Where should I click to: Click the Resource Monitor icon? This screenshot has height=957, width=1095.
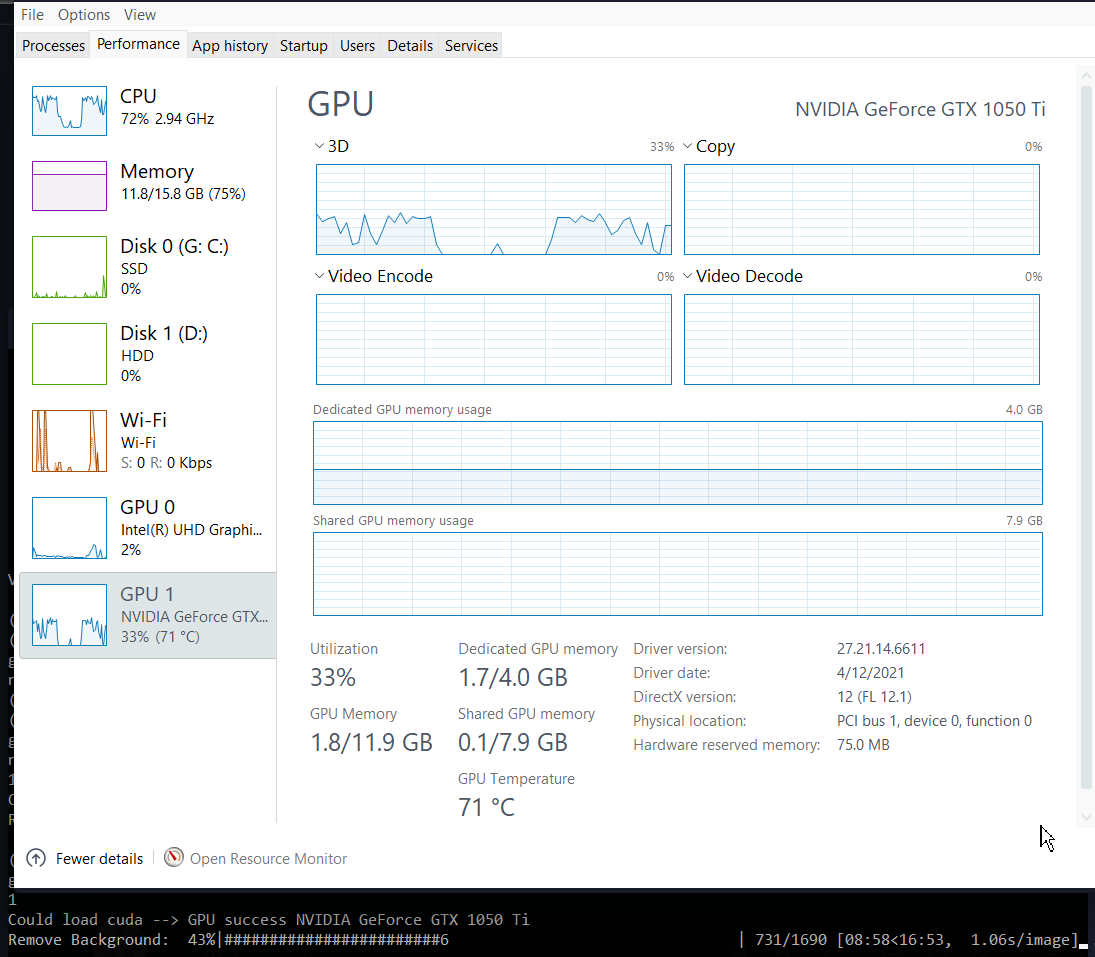(x=173, y=858)
